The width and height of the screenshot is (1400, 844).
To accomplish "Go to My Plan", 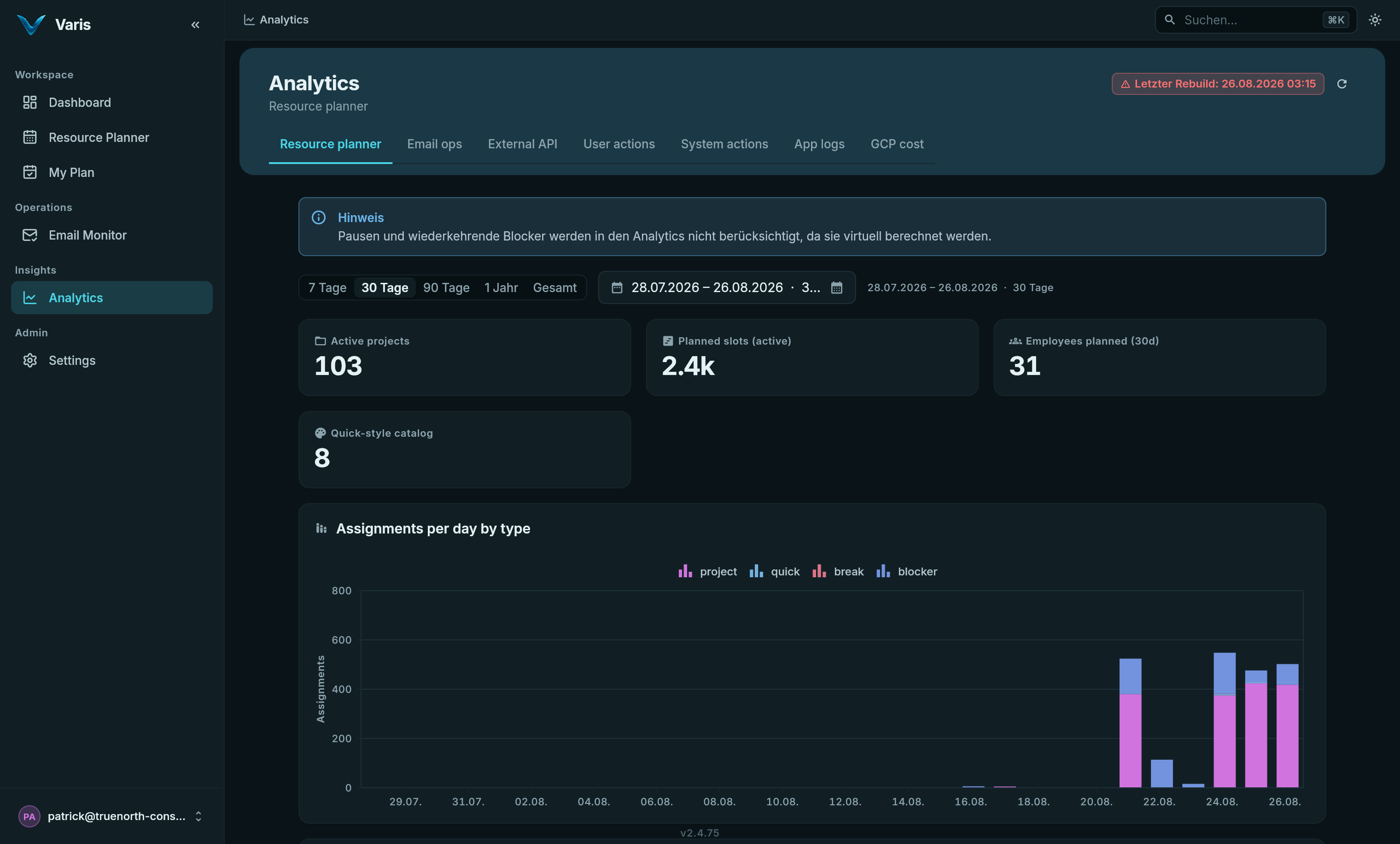I will (112, 172).
